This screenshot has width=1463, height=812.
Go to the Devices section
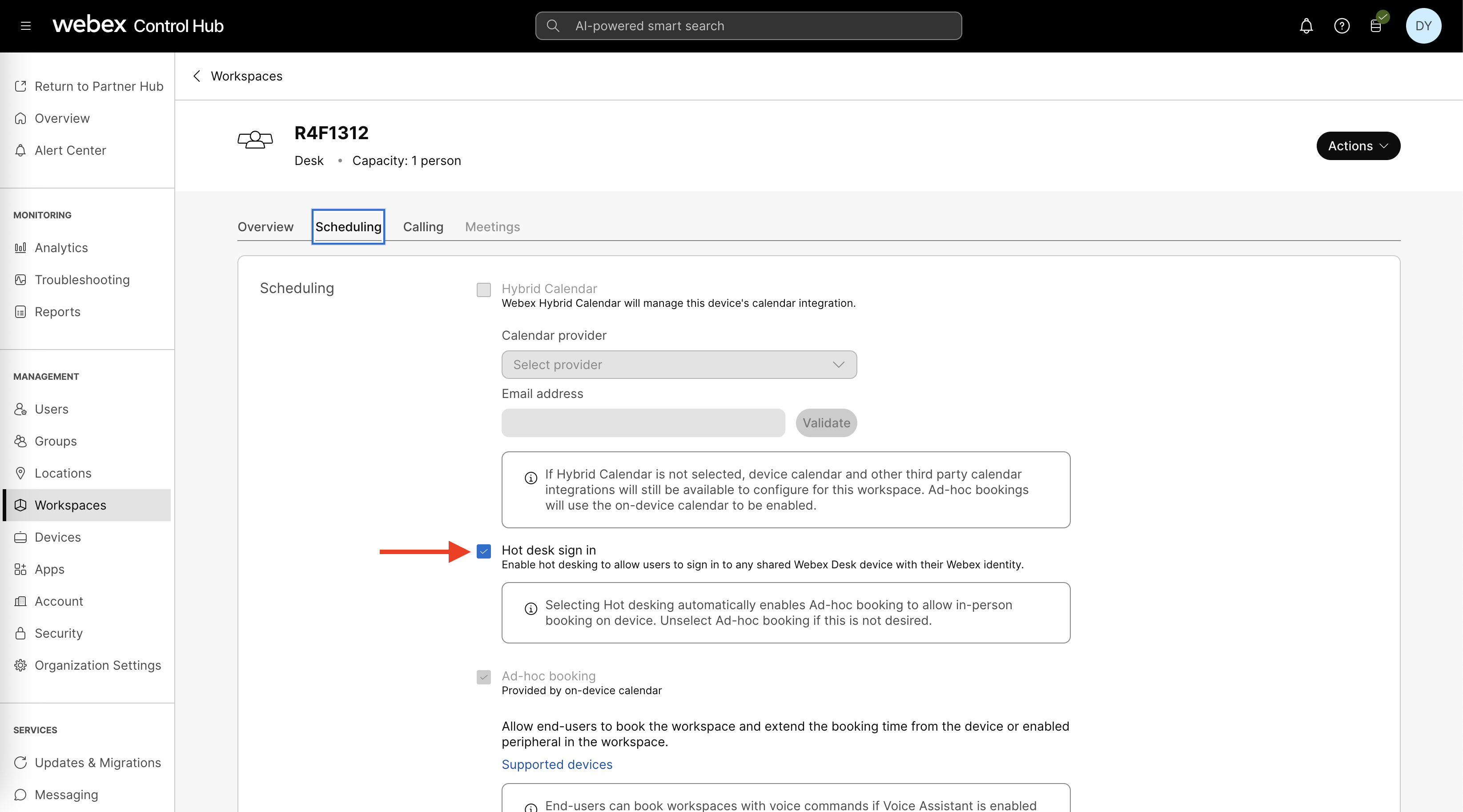[57, 537]
